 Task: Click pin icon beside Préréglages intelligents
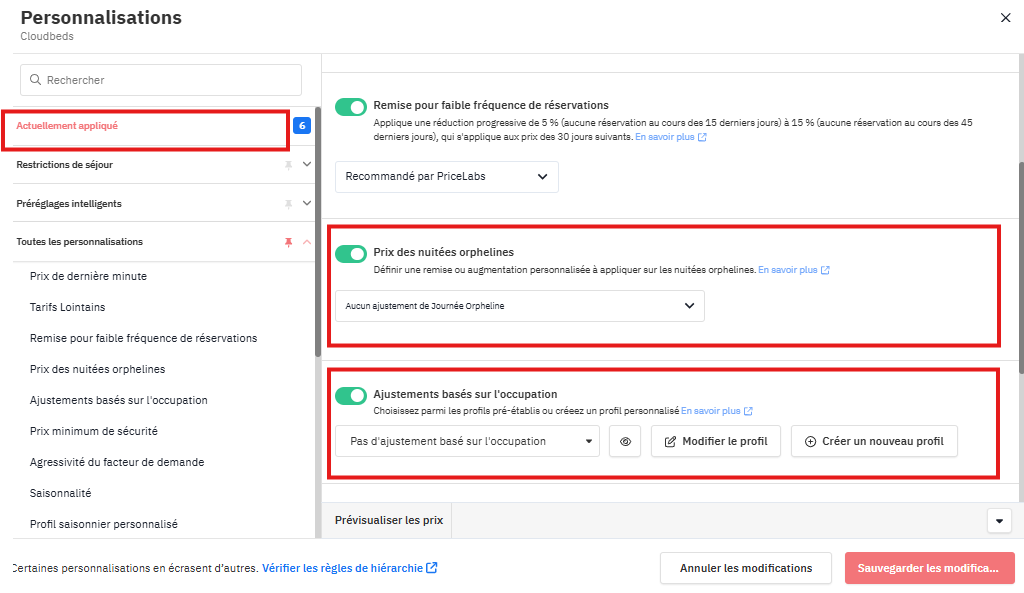coord(289,204)
